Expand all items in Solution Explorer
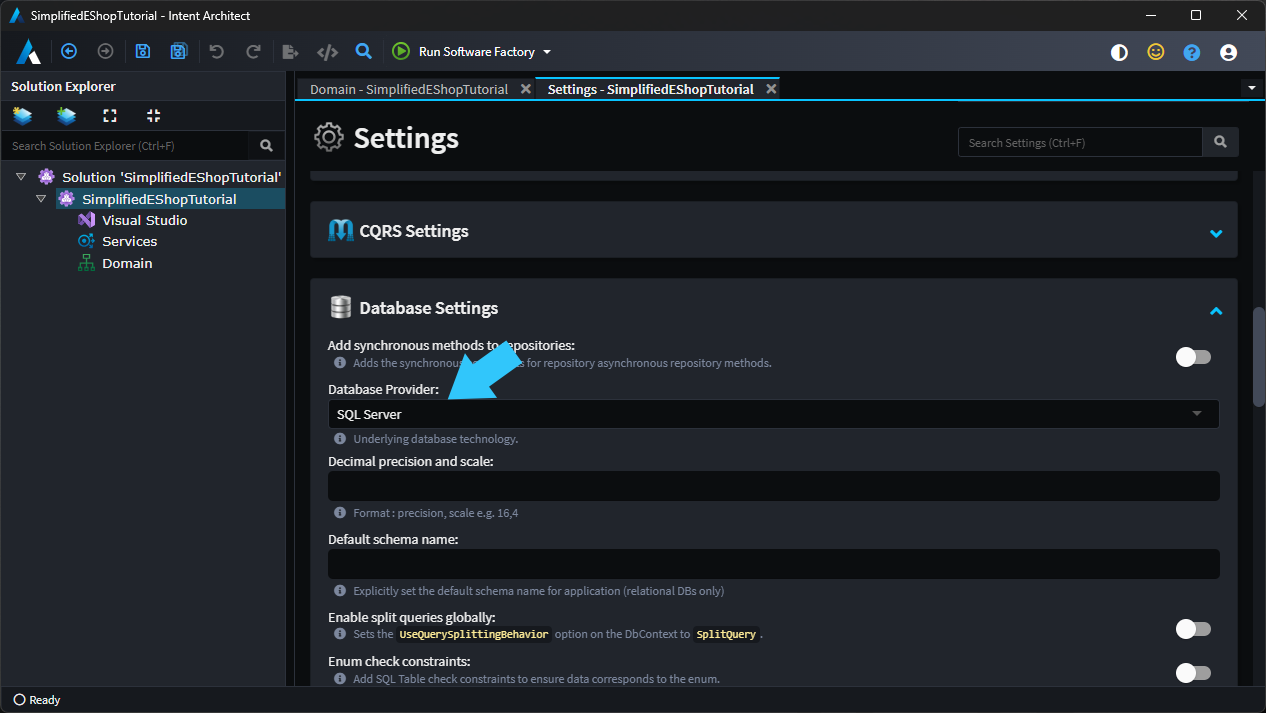 click(x=110, y=116)
